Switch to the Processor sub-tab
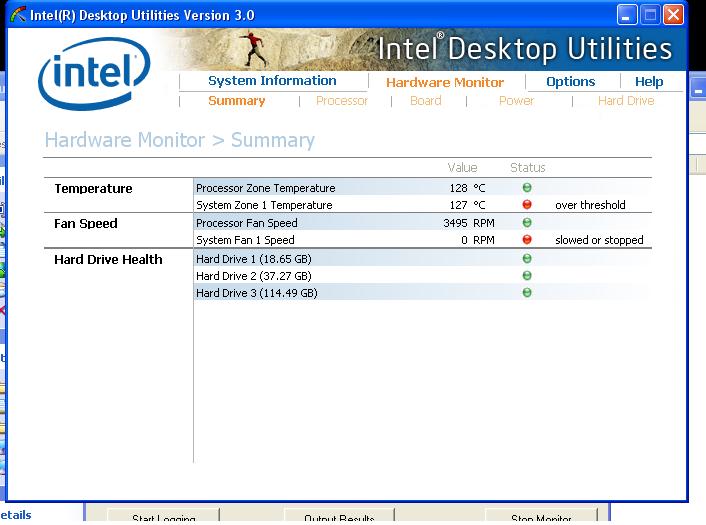The height and width of the screenshot is (525, 706). [342, 100]
